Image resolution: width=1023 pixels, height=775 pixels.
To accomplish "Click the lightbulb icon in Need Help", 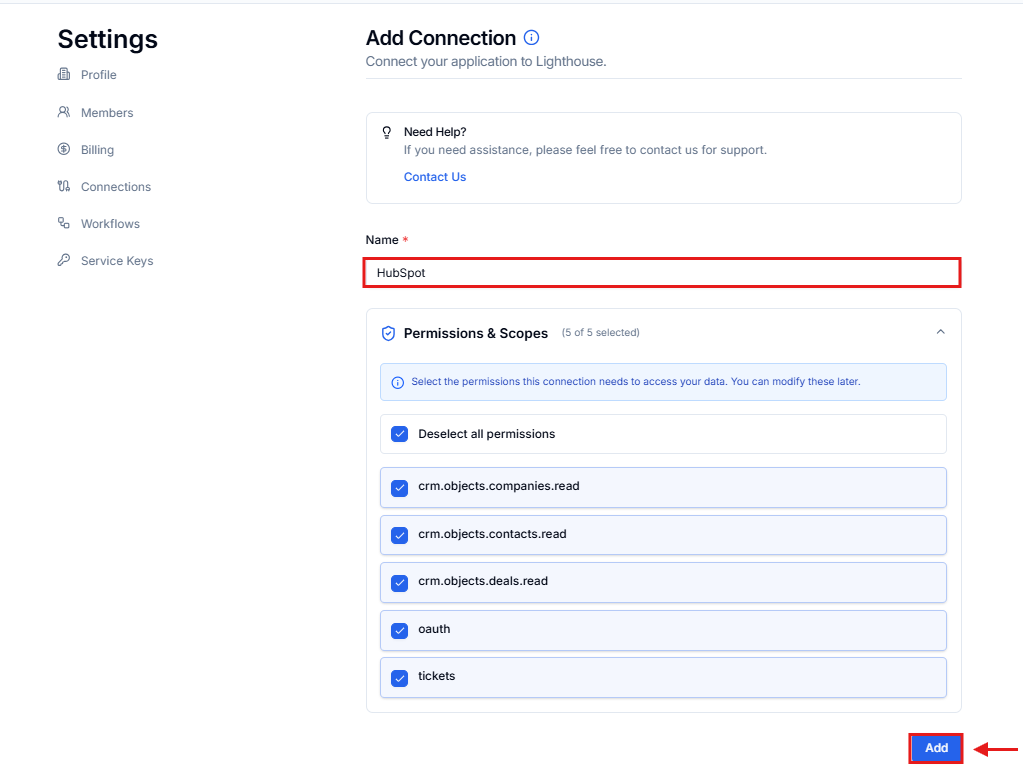I will (387, 132).
